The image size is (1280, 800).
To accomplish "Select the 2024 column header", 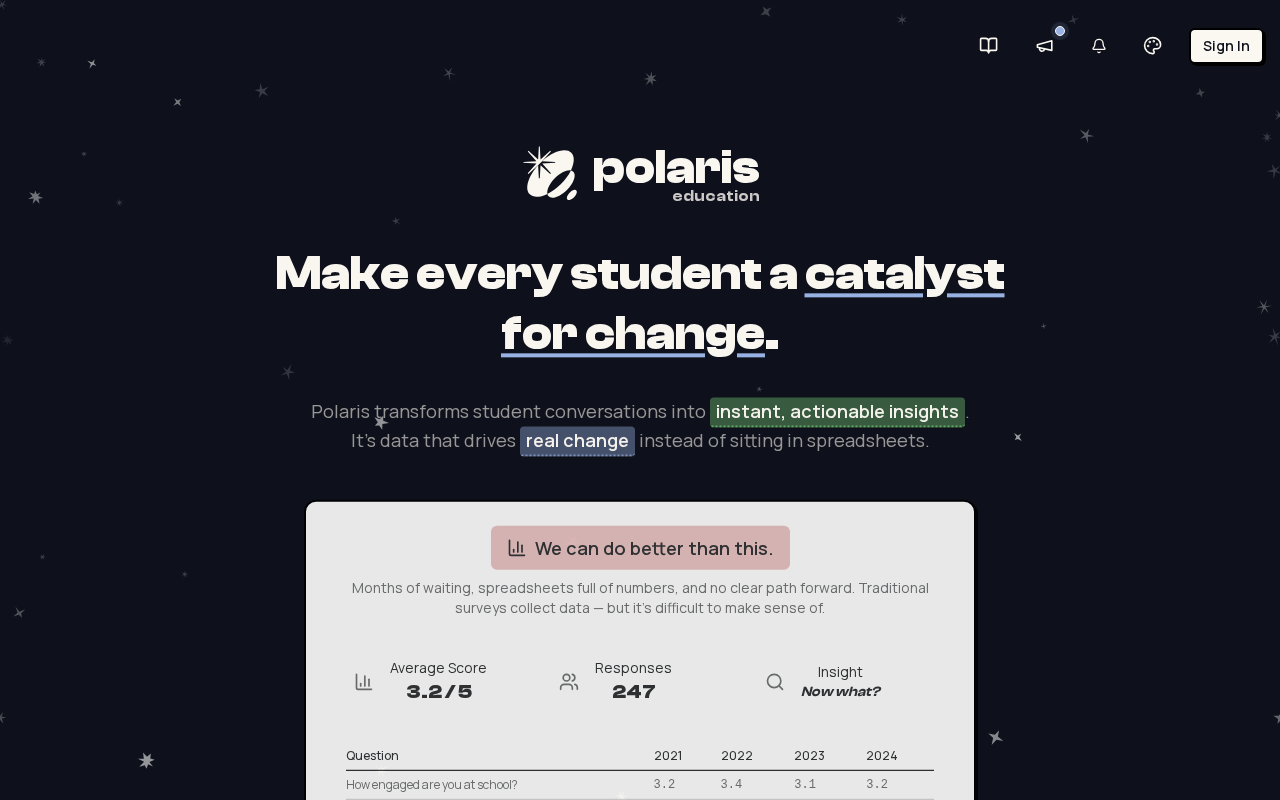I will point(882,756).
